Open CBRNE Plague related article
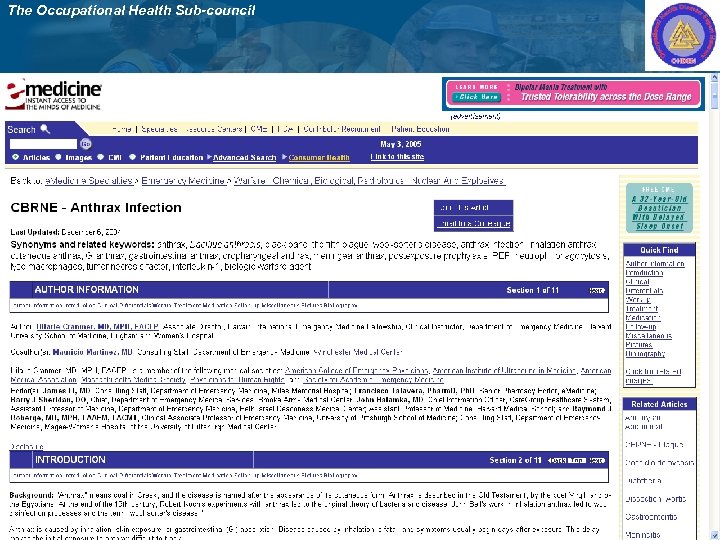 [x=654, y=444]
